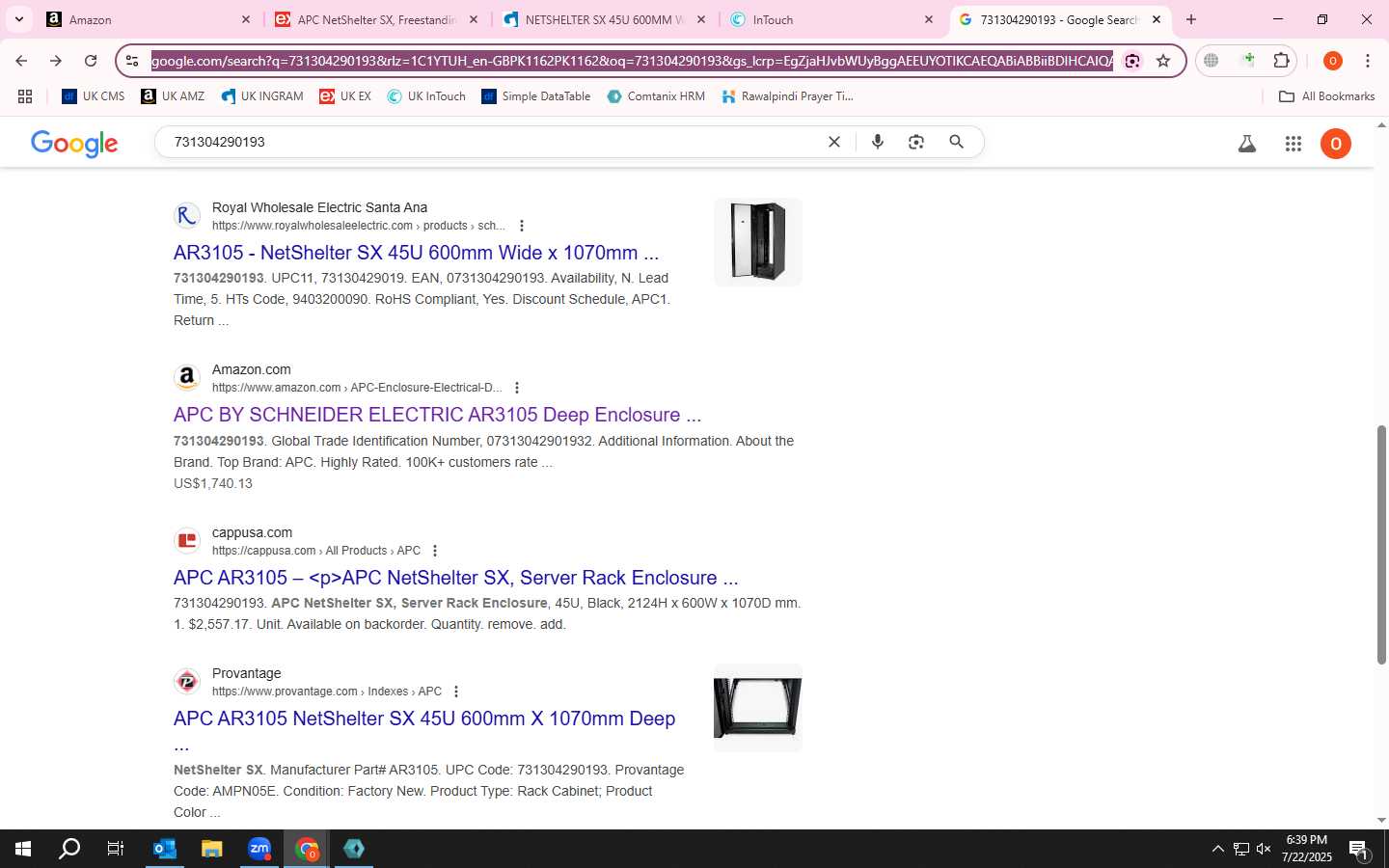Open the taskbar clock and date
Screen dimensions: 1389x868
click(1307, 849)
